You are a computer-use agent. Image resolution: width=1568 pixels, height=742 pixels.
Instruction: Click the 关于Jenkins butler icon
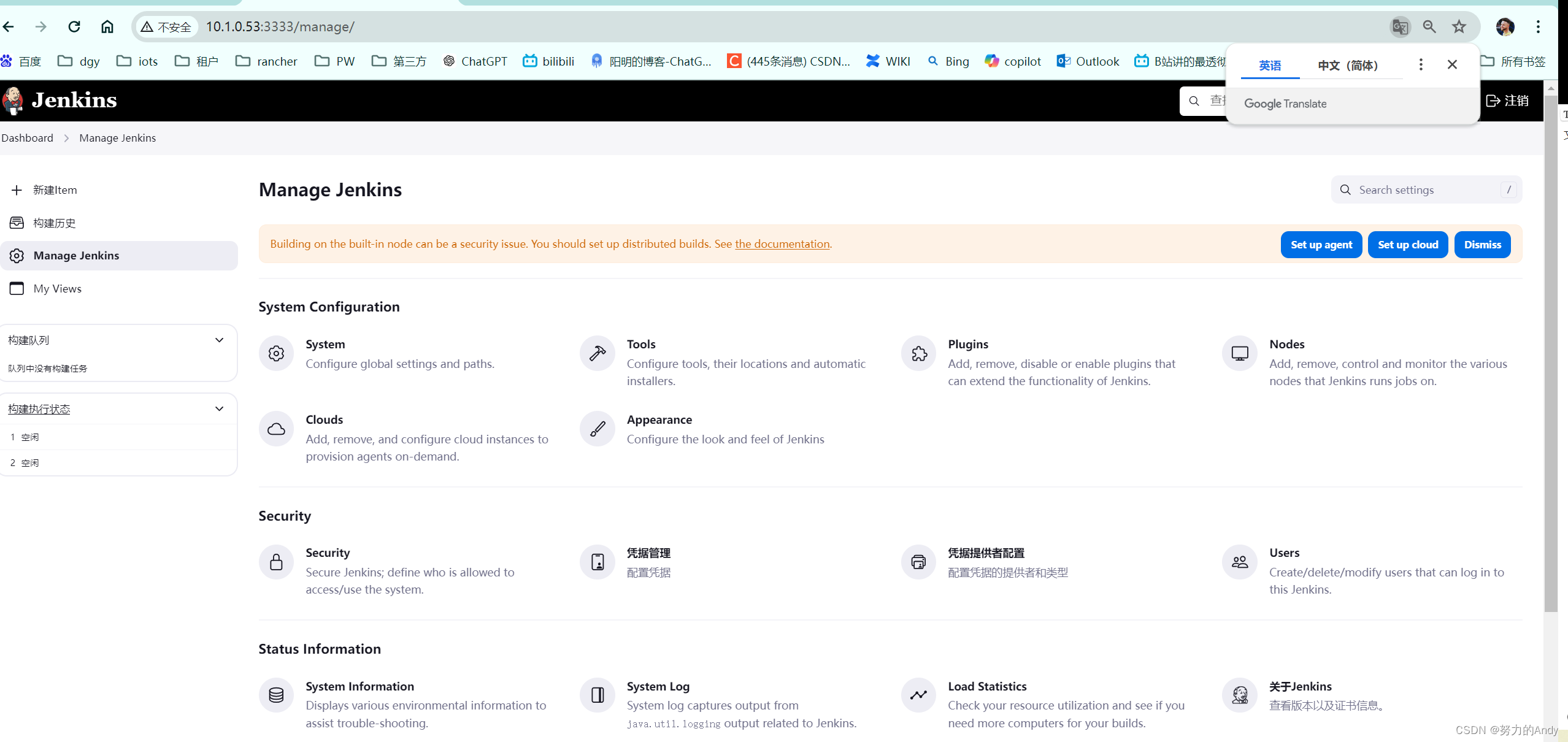(x=1240, y=695)
